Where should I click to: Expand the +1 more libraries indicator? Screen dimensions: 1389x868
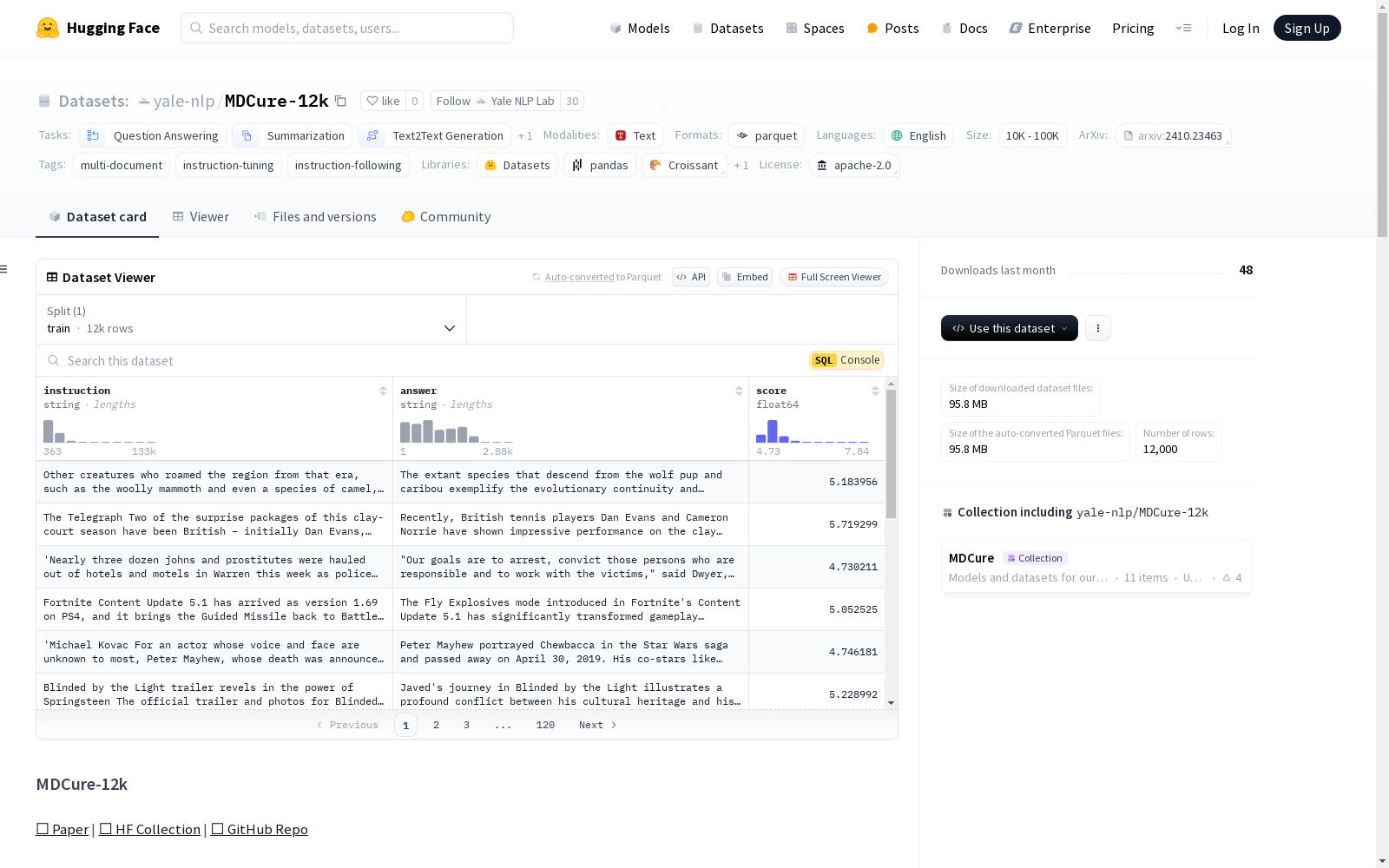741,165
